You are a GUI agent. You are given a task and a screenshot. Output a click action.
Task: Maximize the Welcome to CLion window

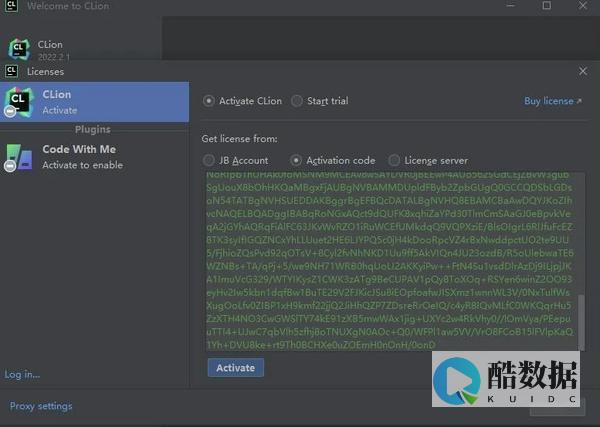coord(547,5)
